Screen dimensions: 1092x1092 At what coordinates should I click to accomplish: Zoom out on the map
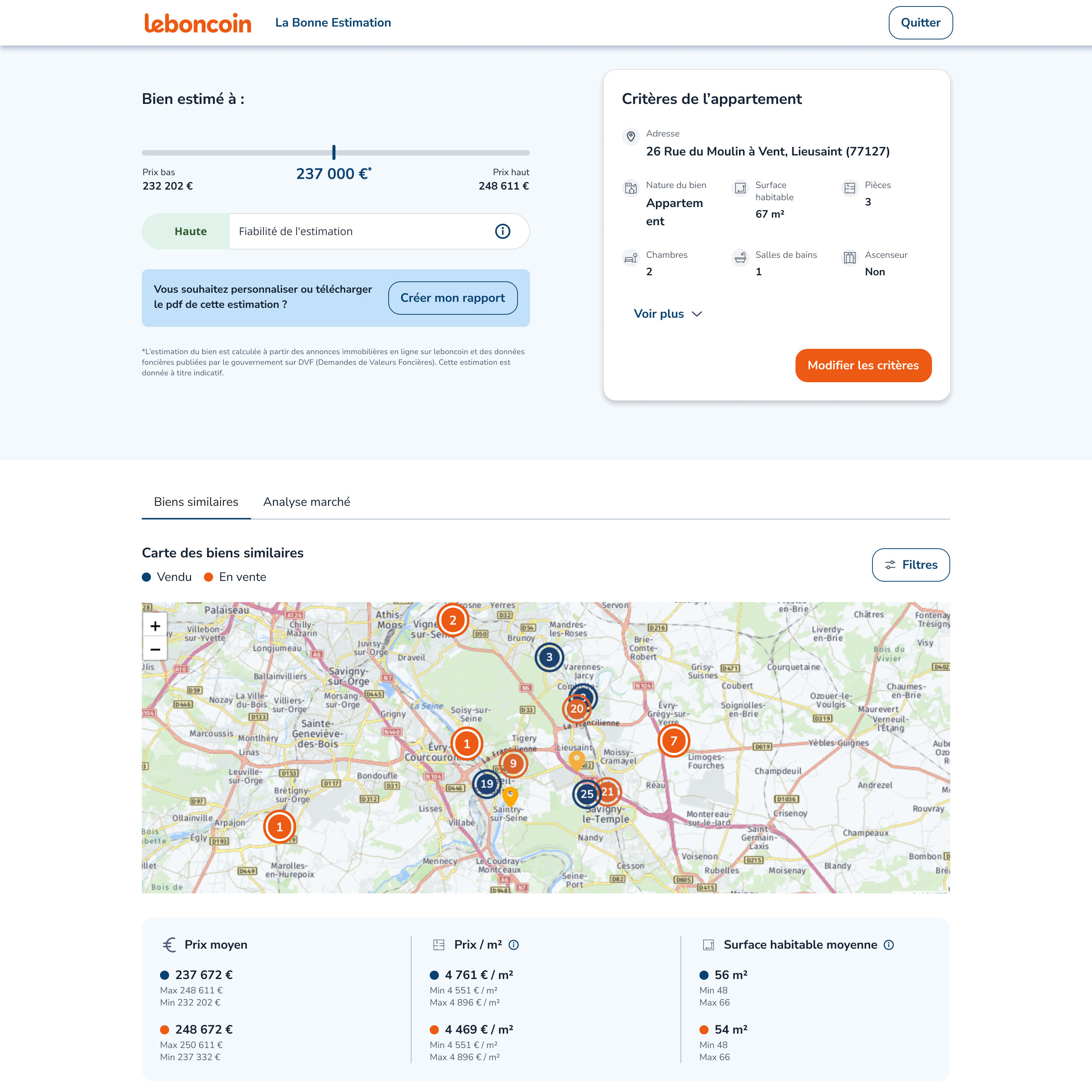(155, 650)
